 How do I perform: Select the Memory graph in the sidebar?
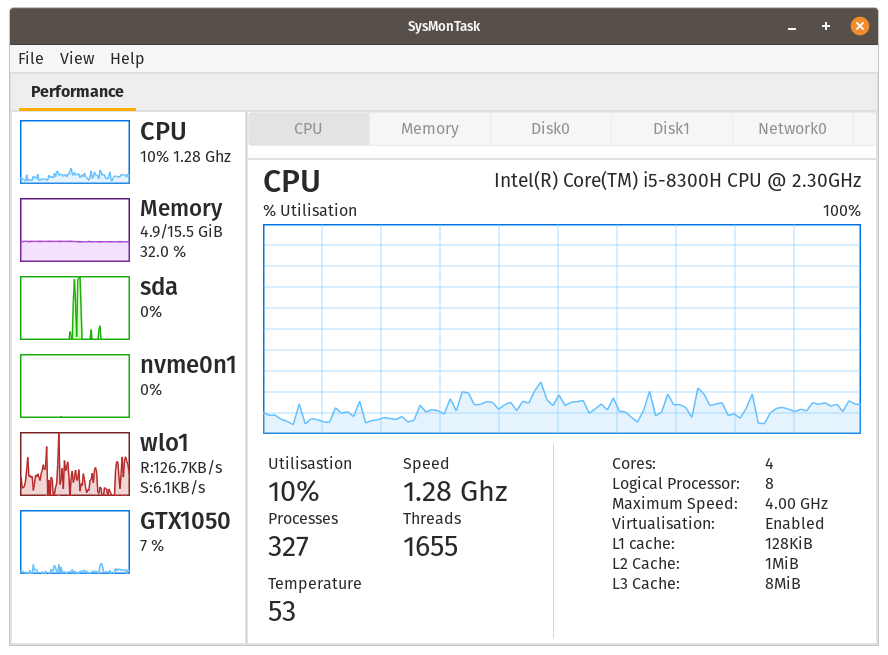pos(75,230)
